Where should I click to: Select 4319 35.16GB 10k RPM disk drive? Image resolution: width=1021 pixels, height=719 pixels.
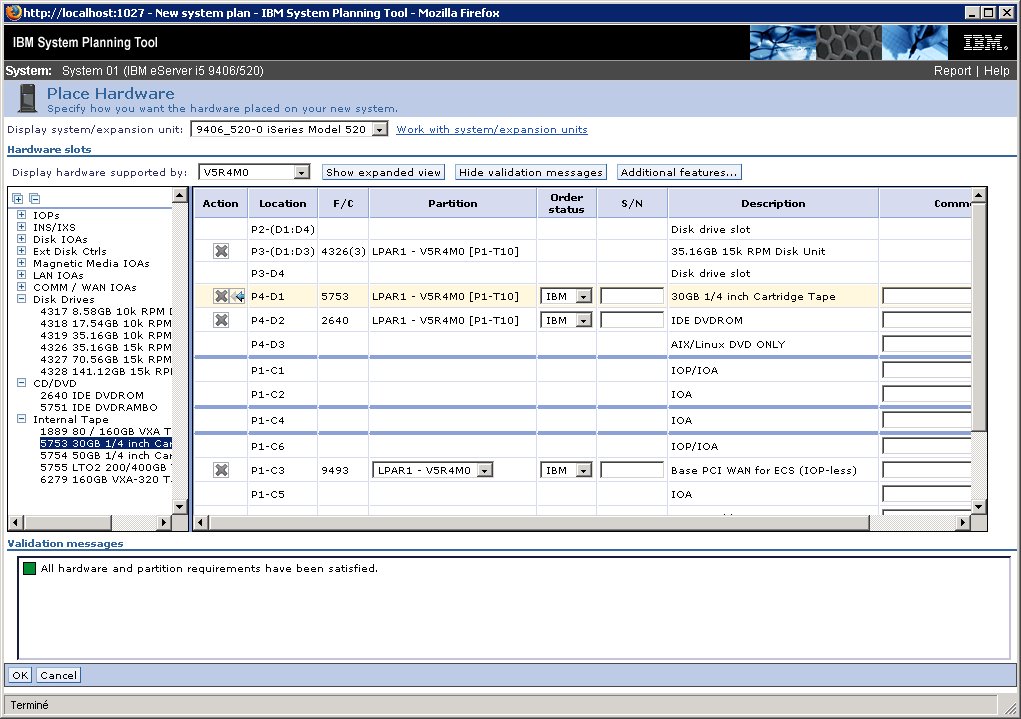(x=106, y=335)
